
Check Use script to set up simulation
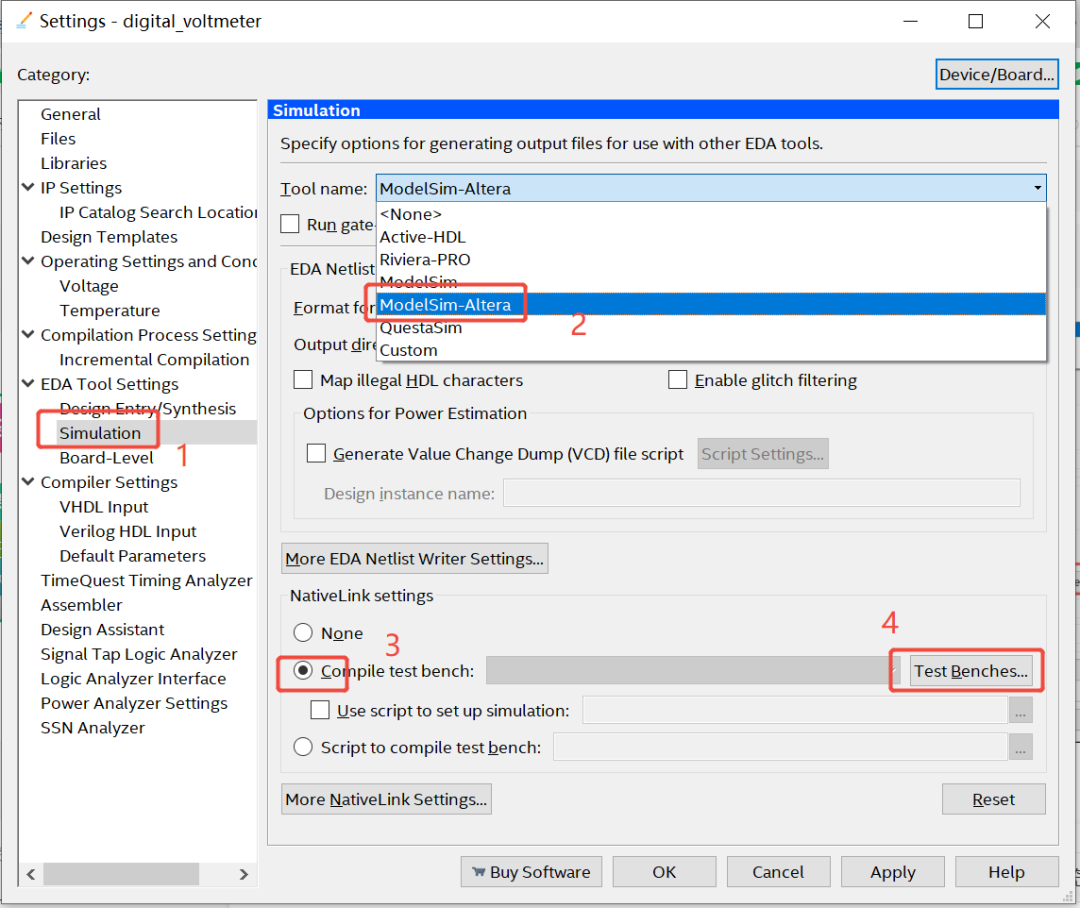click(x=320, y=710)
